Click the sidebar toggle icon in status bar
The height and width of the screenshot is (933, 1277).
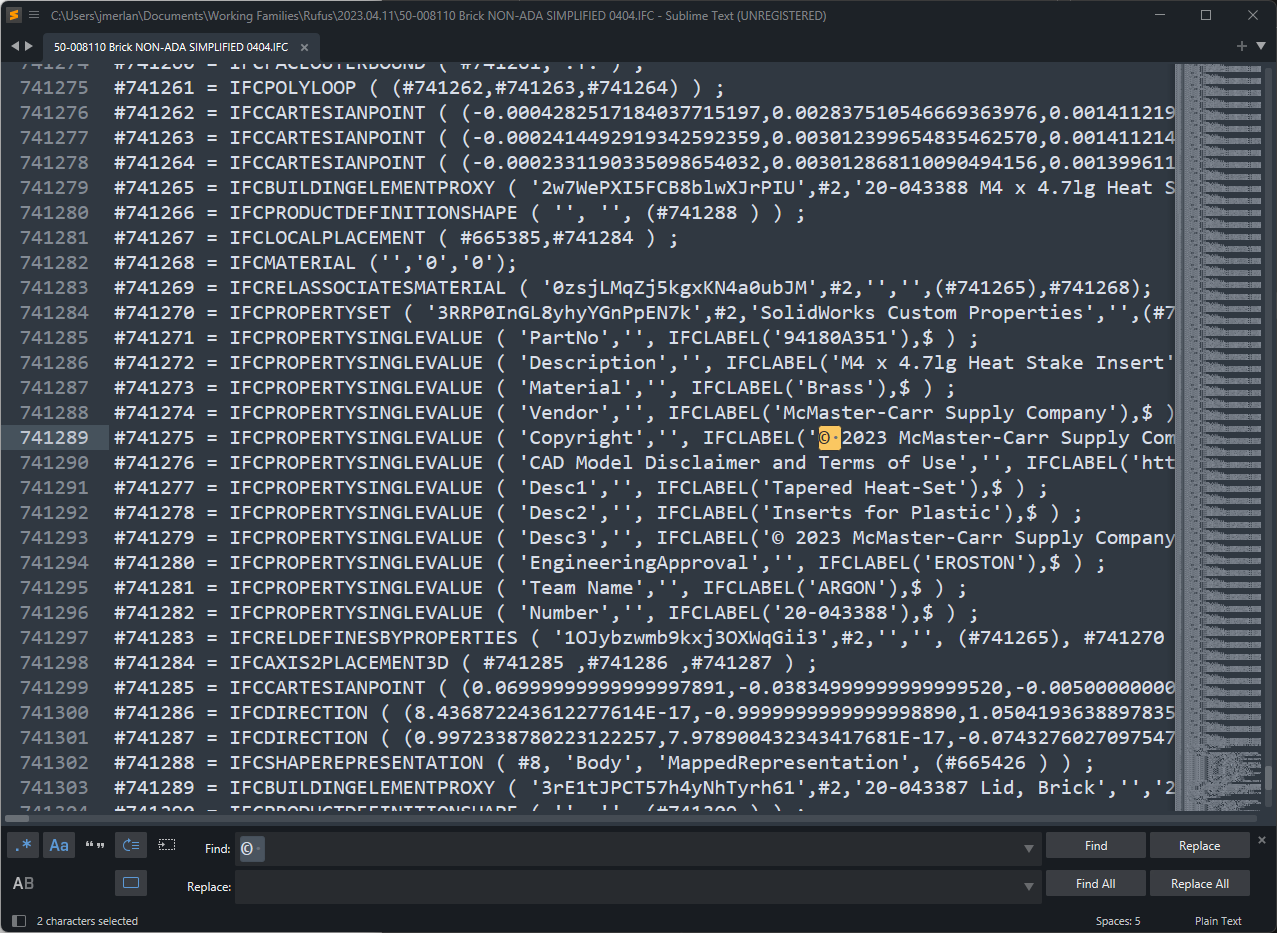tap(18, 921)
